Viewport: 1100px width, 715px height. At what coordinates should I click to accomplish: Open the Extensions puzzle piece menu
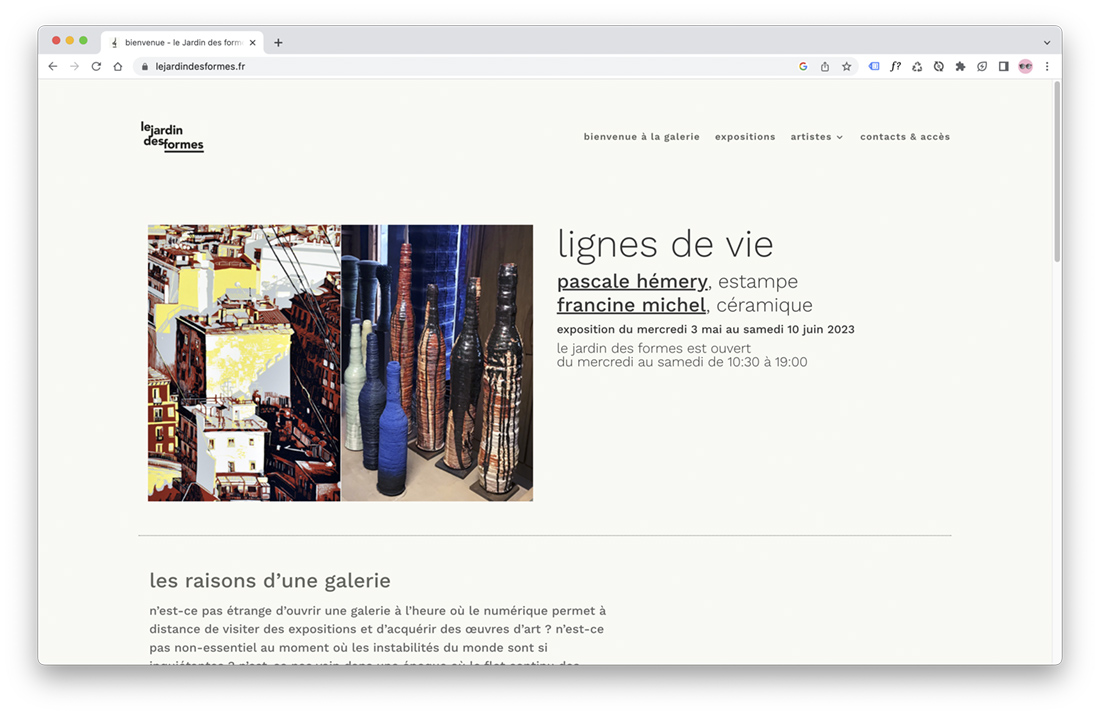click(960, 67)
